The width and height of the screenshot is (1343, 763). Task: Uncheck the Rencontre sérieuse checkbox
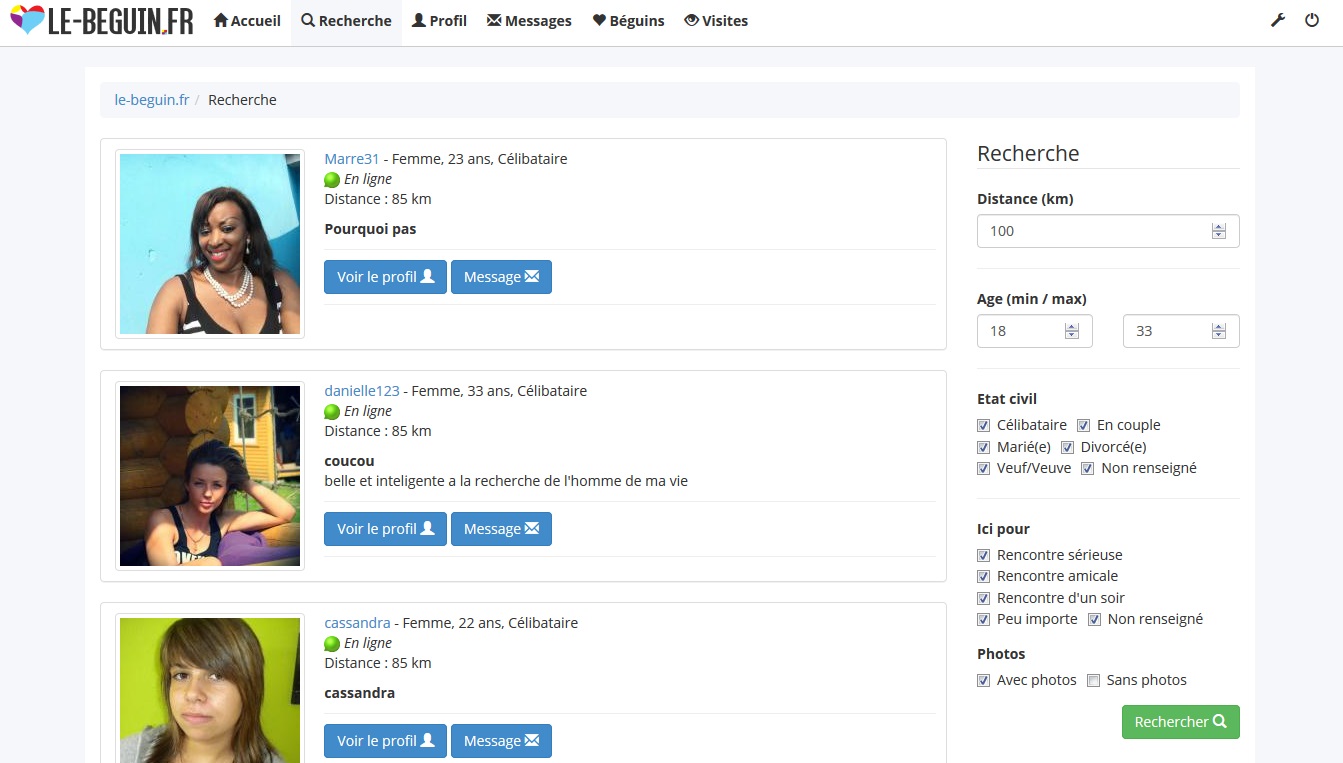(984, 556)
